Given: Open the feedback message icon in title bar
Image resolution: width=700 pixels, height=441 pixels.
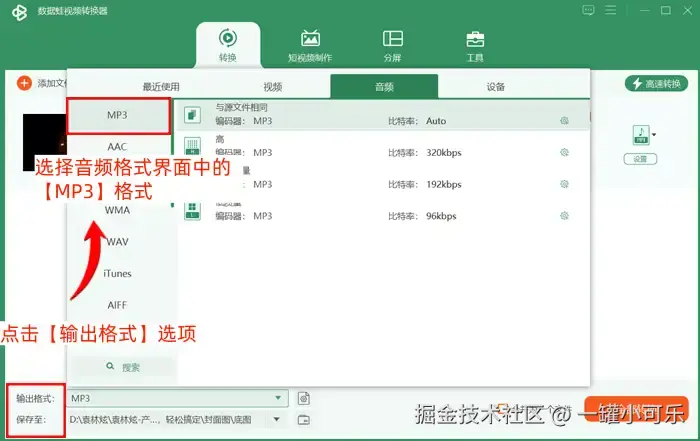Looking at the screenshot, I should (588, 10).
